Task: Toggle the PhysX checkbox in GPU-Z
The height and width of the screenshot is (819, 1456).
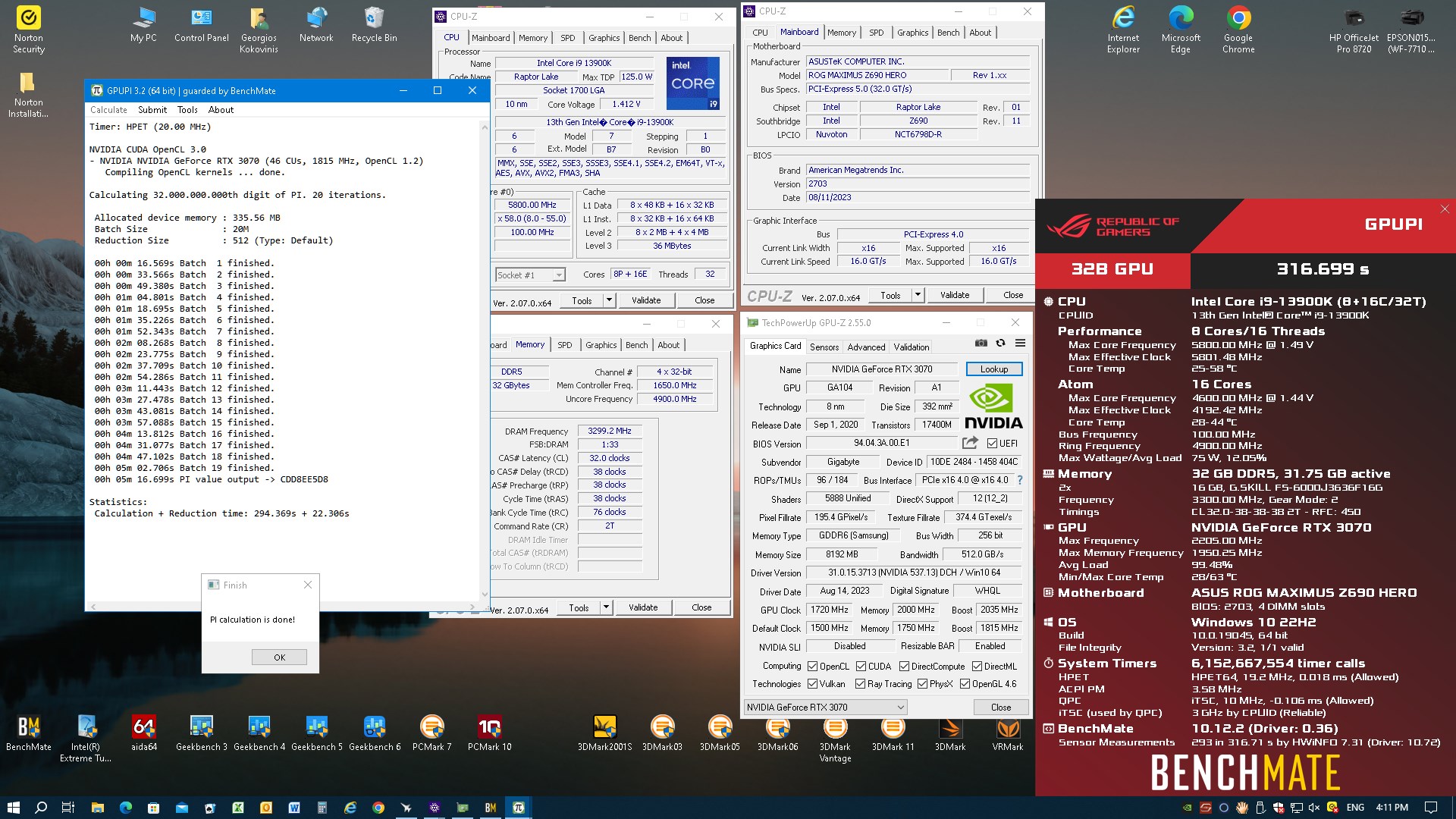Action: pos(923,684)
